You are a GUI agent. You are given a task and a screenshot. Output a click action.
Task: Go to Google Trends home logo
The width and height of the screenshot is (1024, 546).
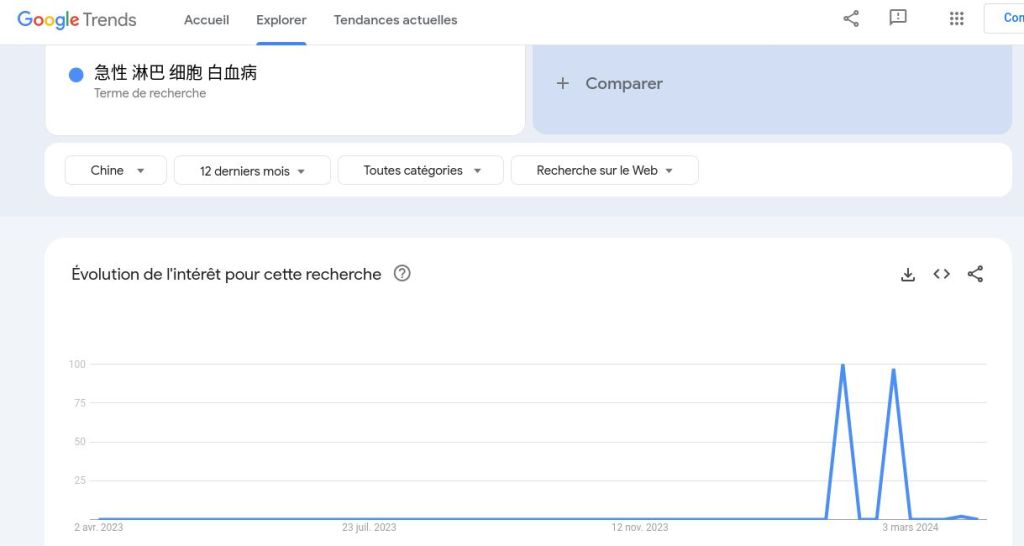tap(77, 20)
